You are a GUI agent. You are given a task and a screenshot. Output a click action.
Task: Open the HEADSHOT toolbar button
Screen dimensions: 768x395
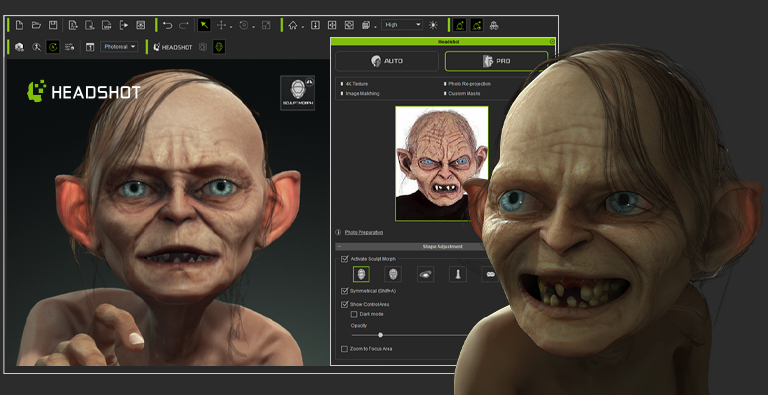click(173, 47)
